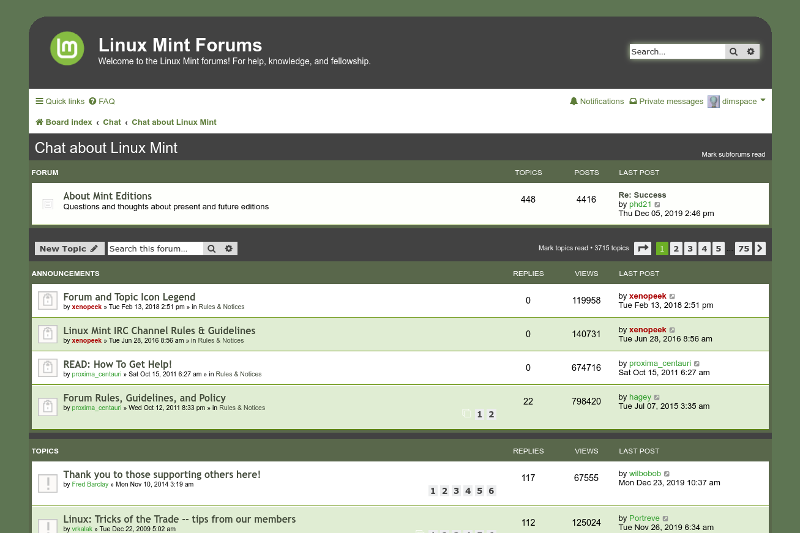The height and width of the screenshot is (533, 800).
Task: Go to page 2 of topics
Action: [676, 248]
